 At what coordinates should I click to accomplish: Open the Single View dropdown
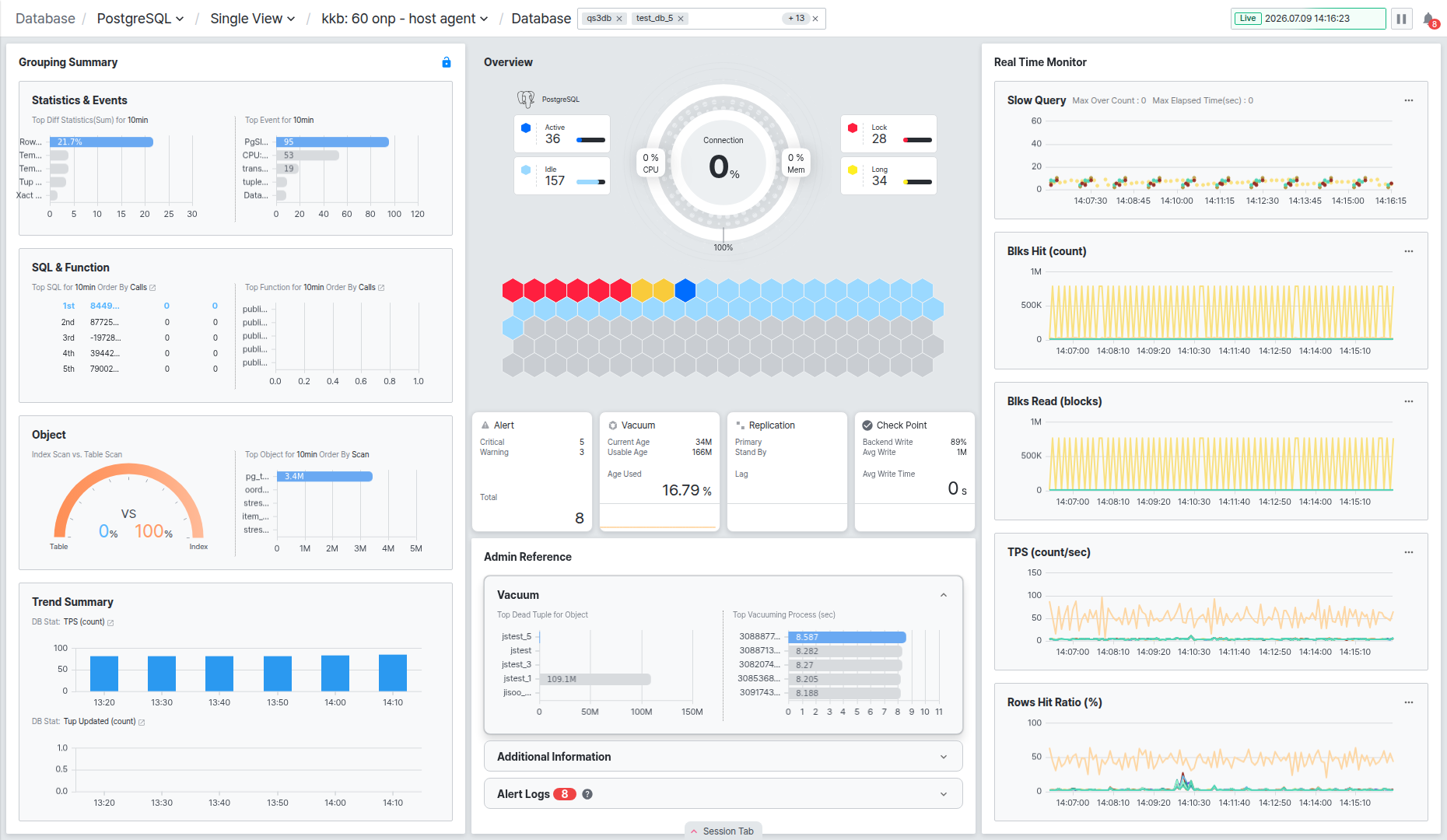(253, 19)
